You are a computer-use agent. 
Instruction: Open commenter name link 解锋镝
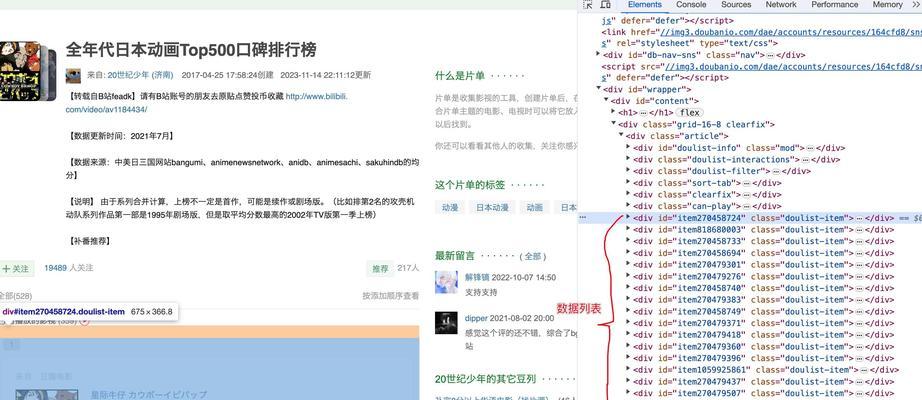(x=477, y=278)
